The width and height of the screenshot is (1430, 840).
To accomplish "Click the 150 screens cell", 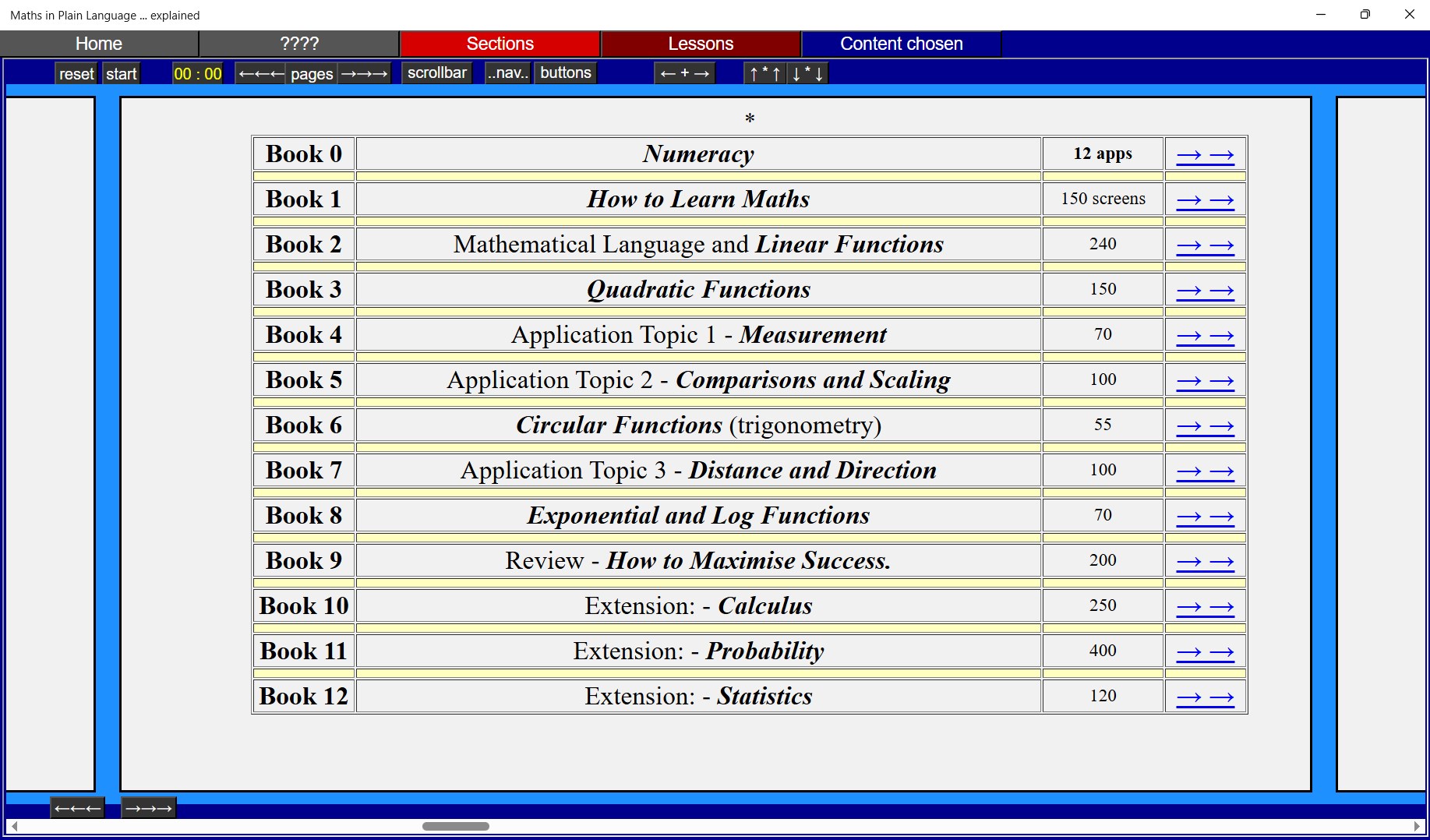I will click(1103, 199).
